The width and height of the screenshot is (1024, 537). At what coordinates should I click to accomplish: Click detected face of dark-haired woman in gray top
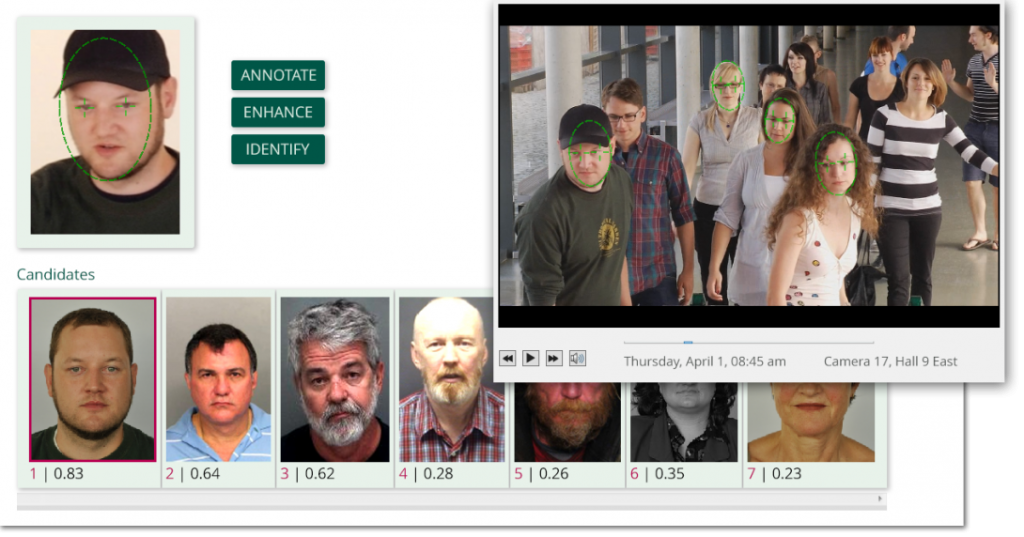pos(780,121)
